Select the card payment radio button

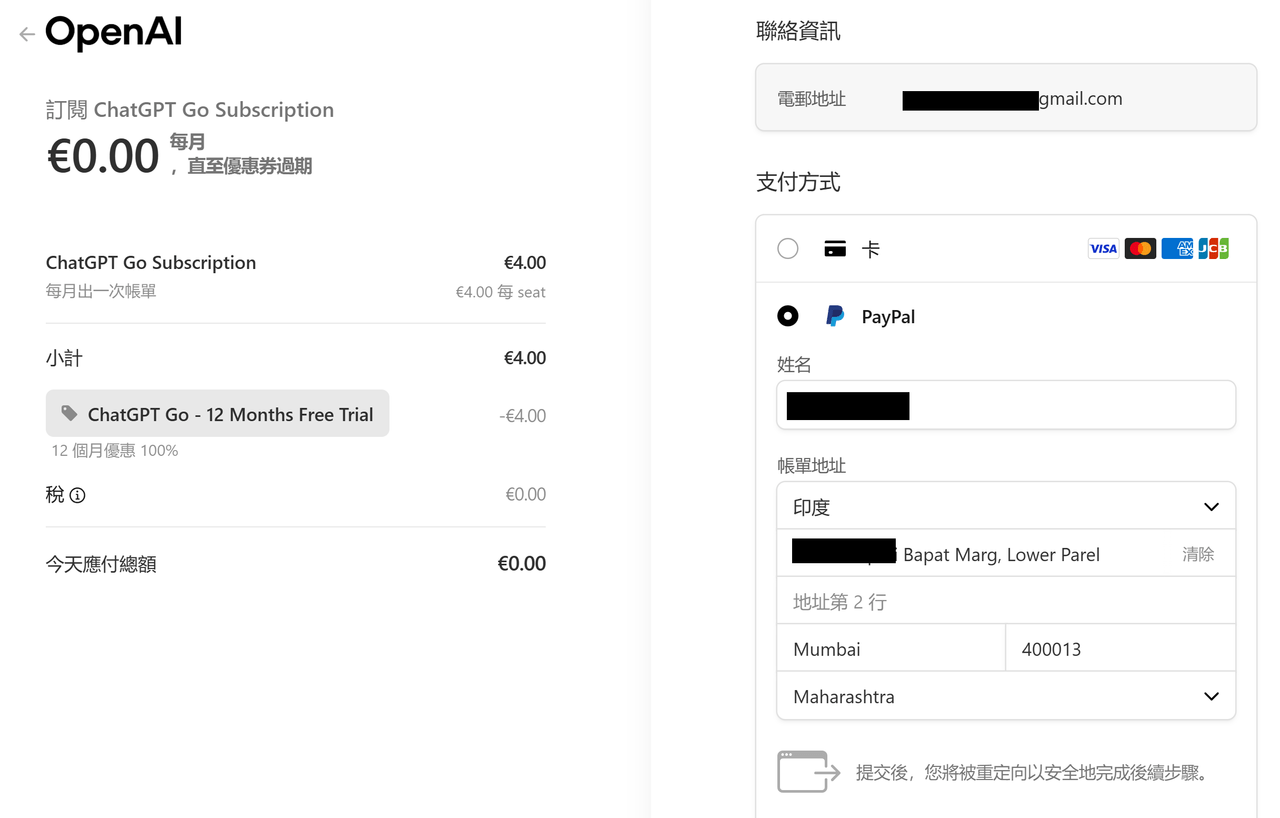[x=788, y=249]
